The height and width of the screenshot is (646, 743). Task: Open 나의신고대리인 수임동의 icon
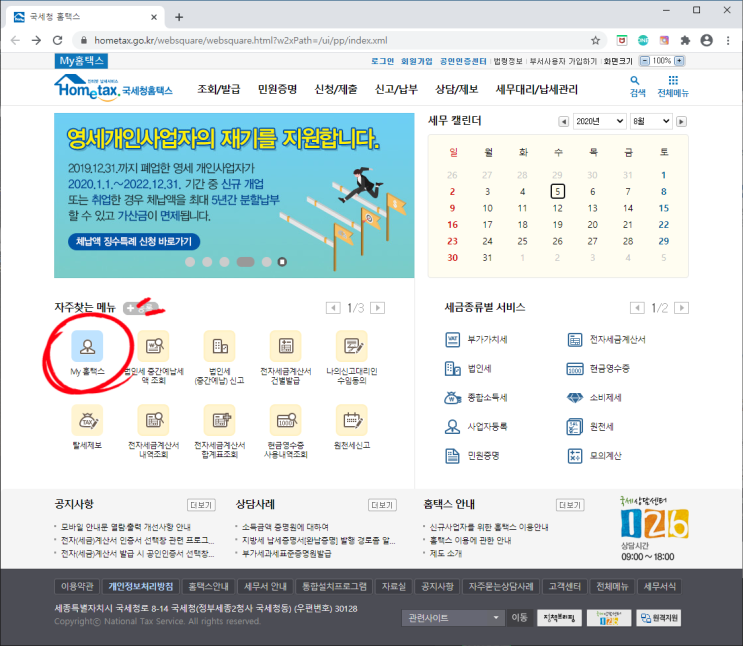tap(352, 346)
